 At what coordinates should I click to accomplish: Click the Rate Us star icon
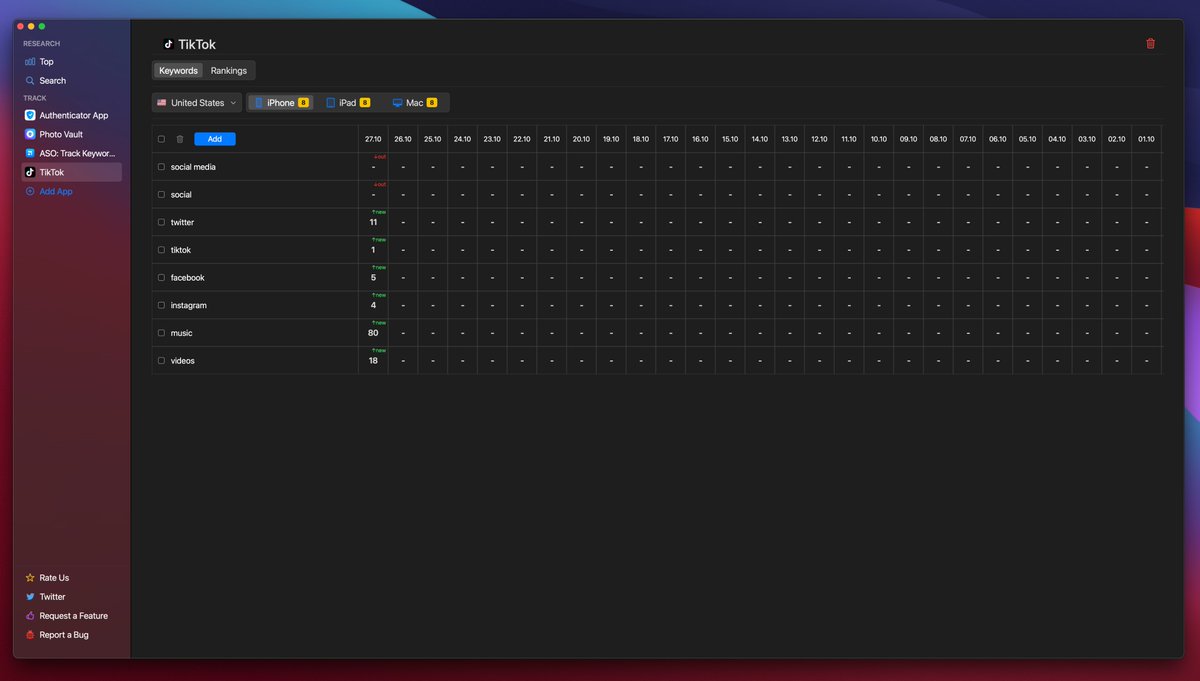[x=30, y=578]
